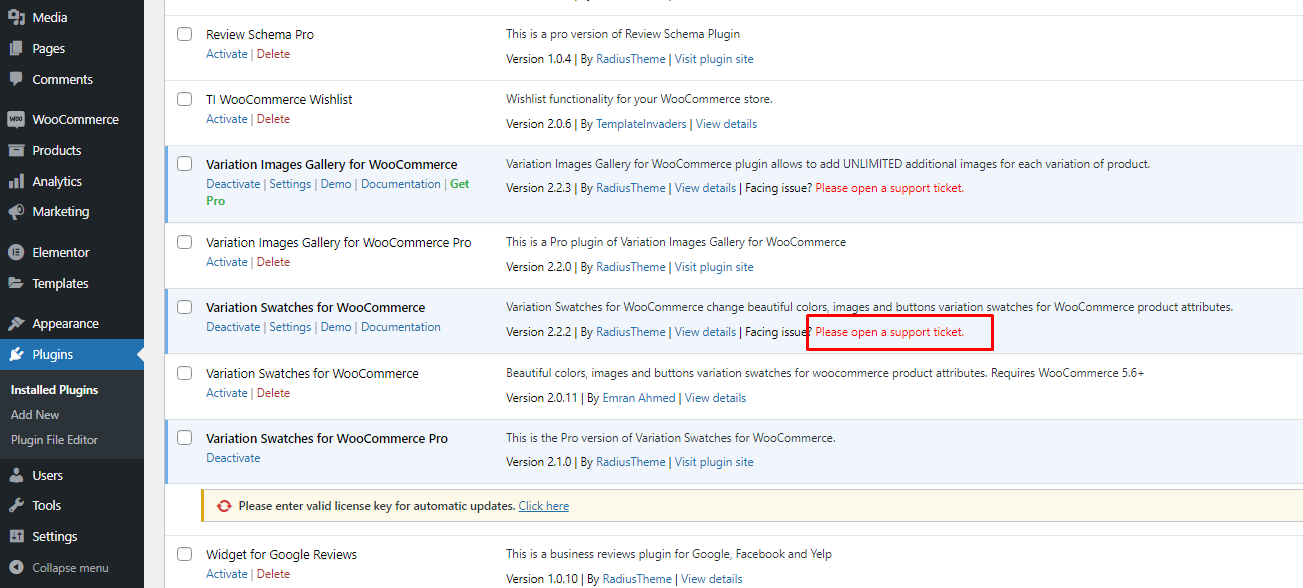Open Settings for Variation Images Gallery
Viewport: 1303px width, 588px height.
point(290,184)
